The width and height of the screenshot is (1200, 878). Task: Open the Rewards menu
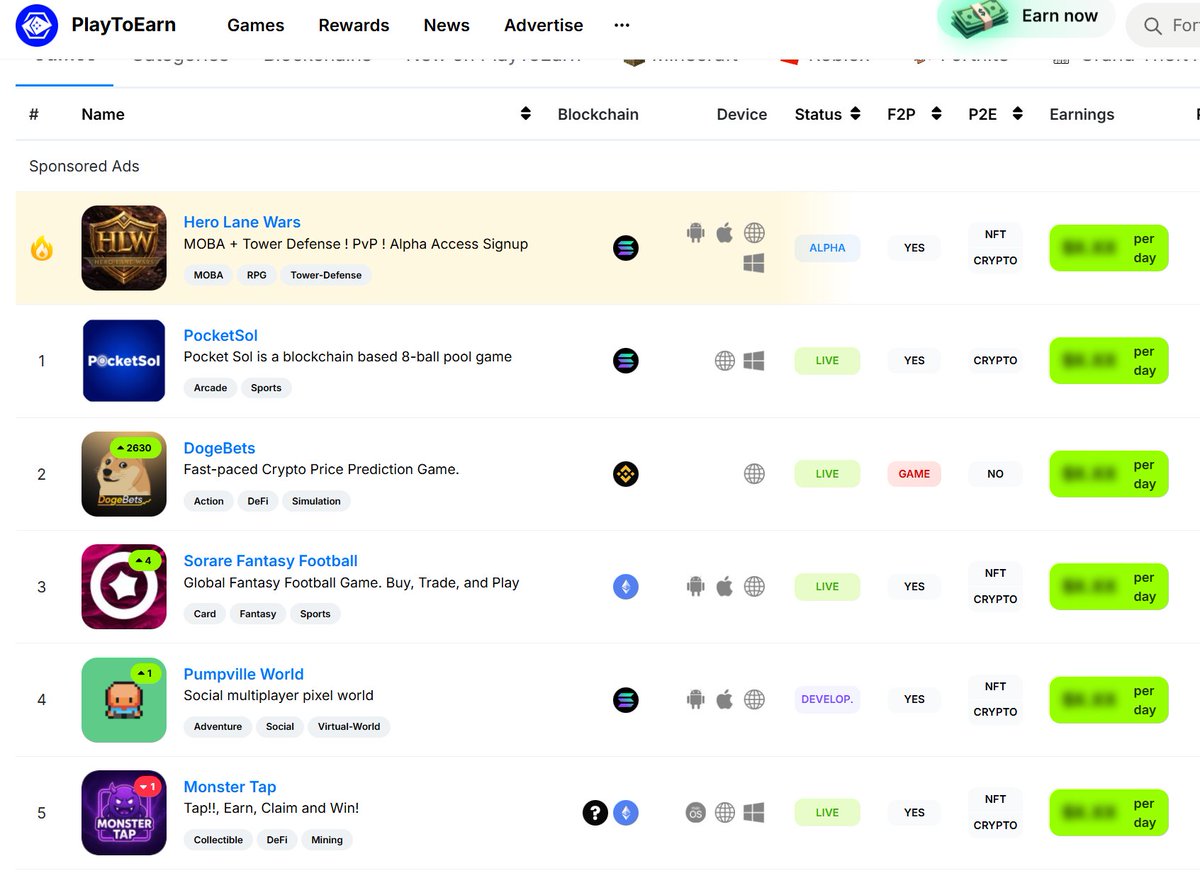click(x=354, y=25)
